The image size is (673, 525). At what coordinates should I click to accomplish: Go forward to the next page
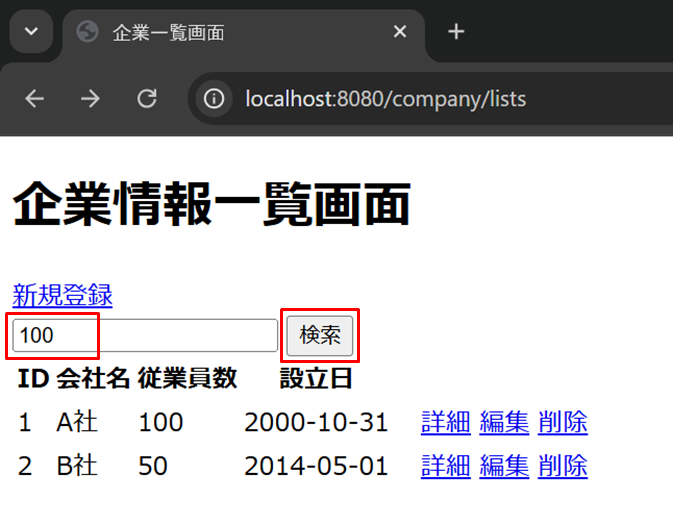tap(91, 99)
